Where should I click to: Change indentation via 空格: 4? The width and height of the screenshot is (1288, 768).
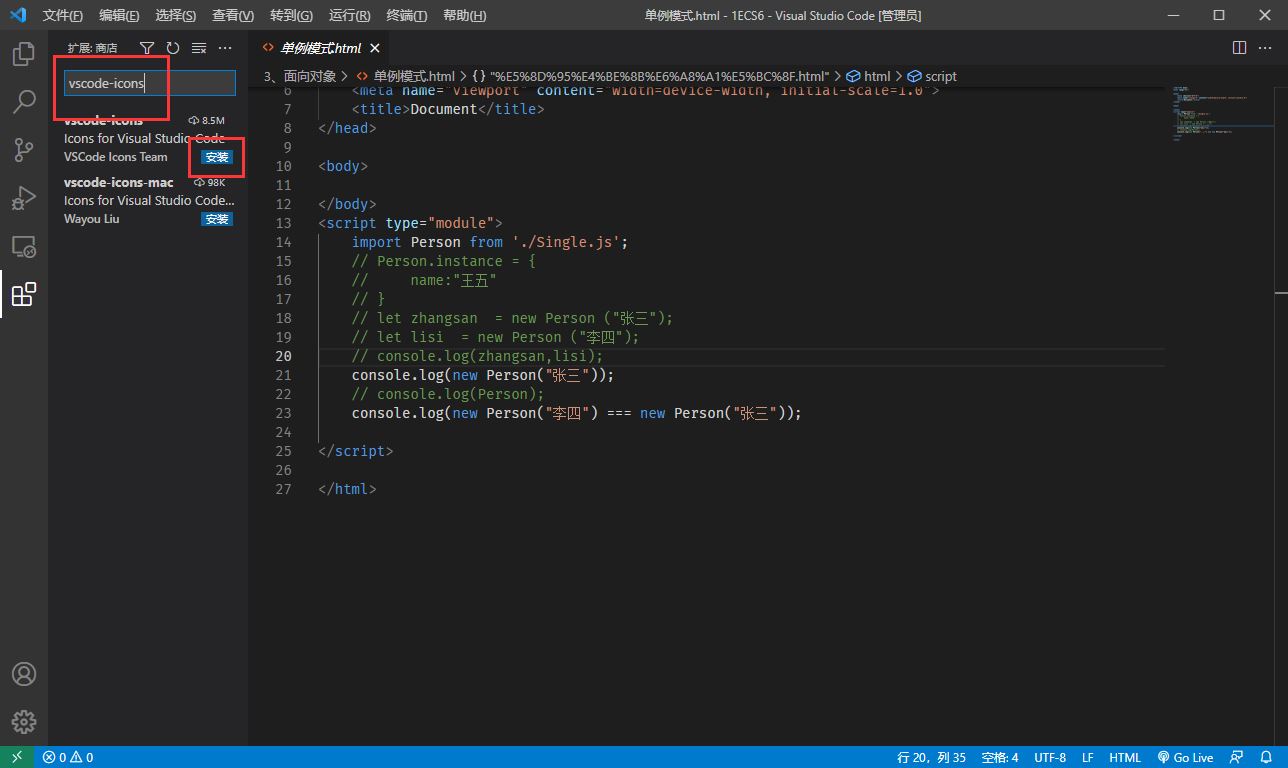[x=1000, y=757]
